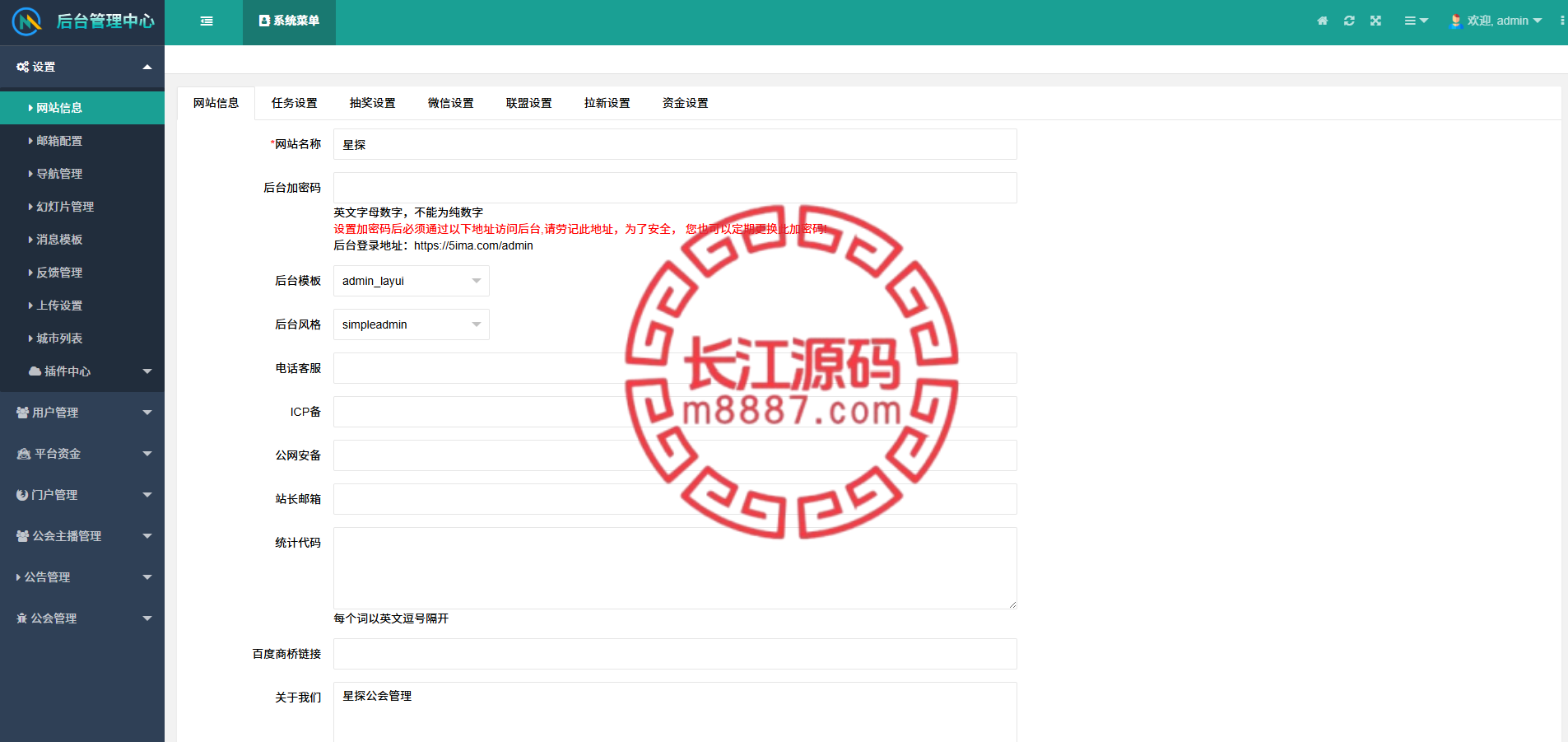Open the 后台风格 simpleadmin dropdown
The width and height of the screenshot is (1568, 742).
tap(412, 324)
